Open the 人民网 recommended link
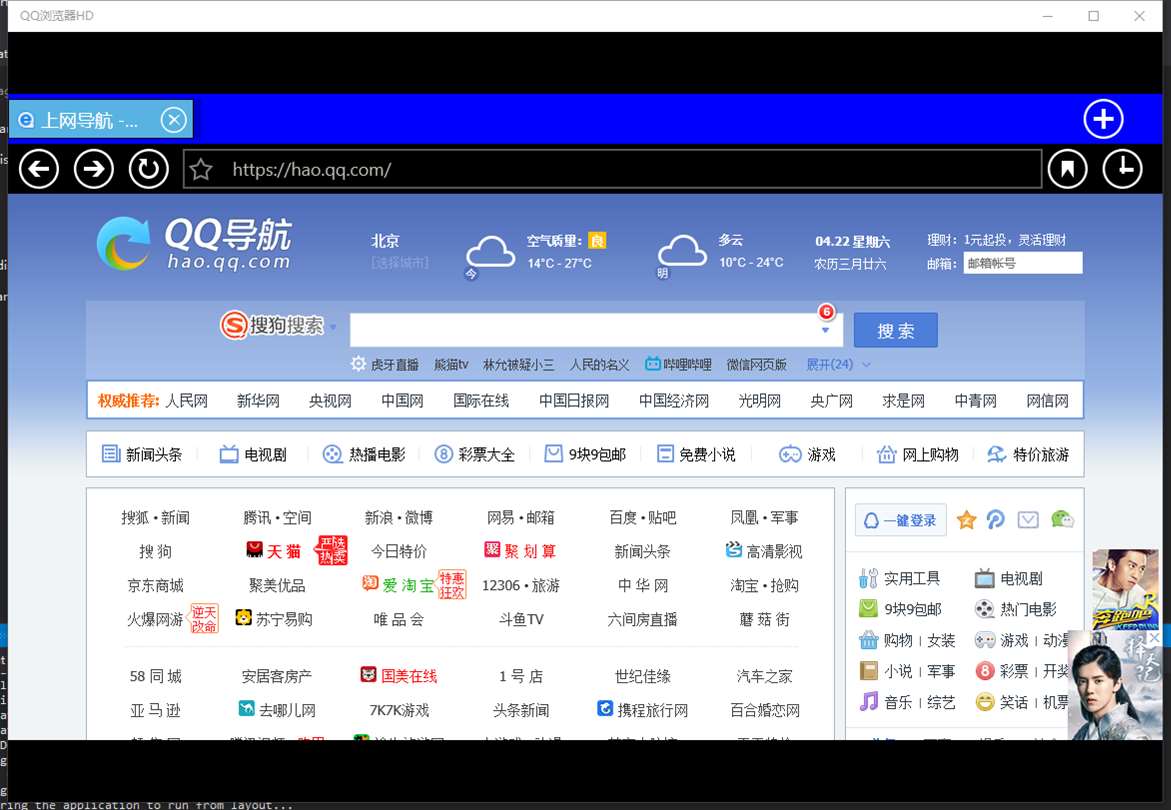Viewport: 1171px width, 810px height. 186,401
